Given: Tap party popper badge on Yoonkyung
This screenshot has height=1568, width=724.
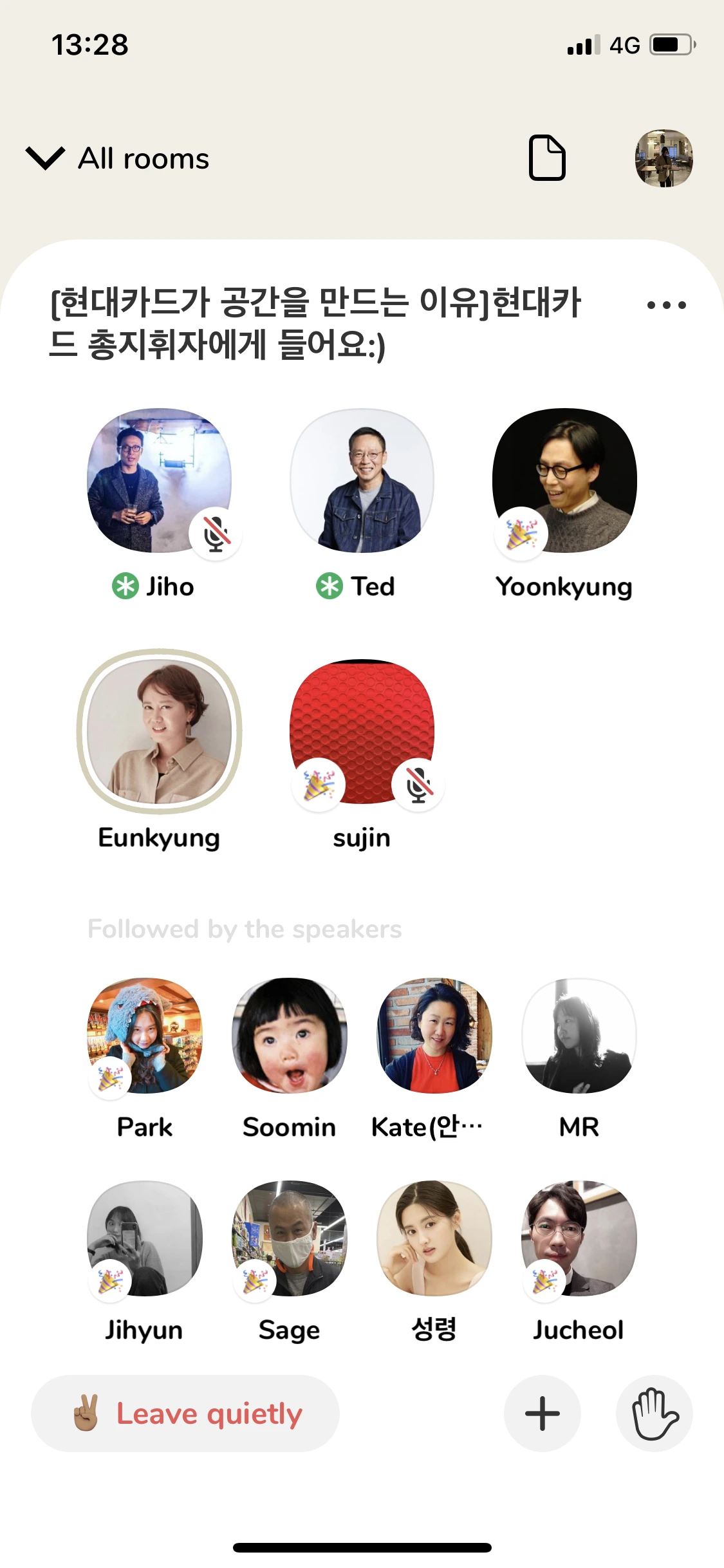Looking at the screenshot, I should tap(521, 534).
